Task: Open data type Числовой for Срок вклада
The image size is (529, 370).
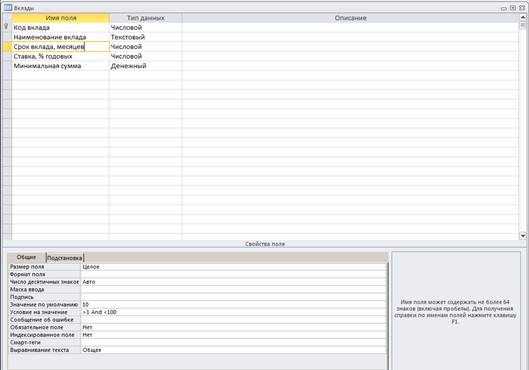Action: coord(146,47)
